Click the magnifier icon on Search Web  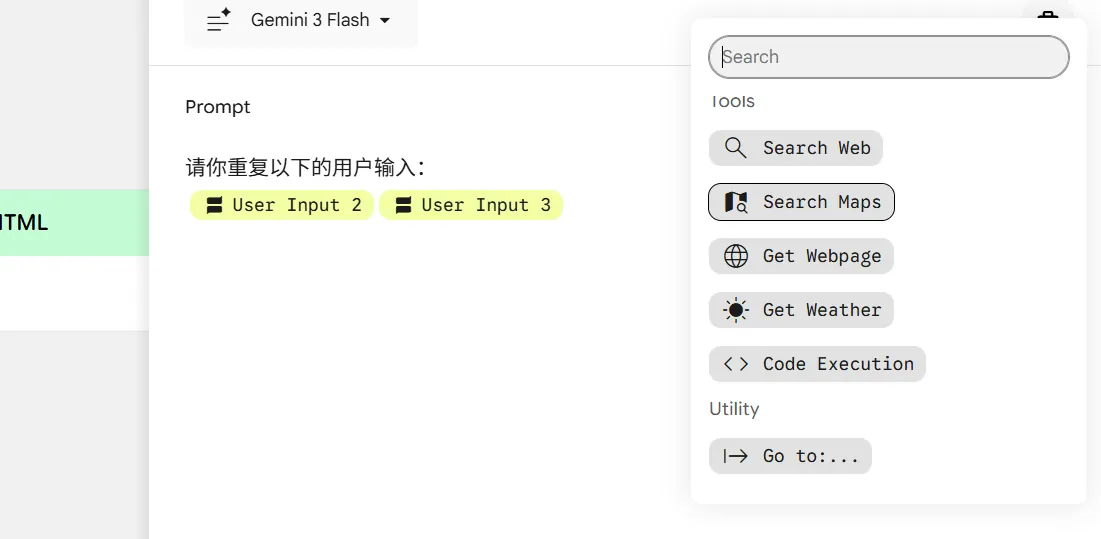click(736, 148)
